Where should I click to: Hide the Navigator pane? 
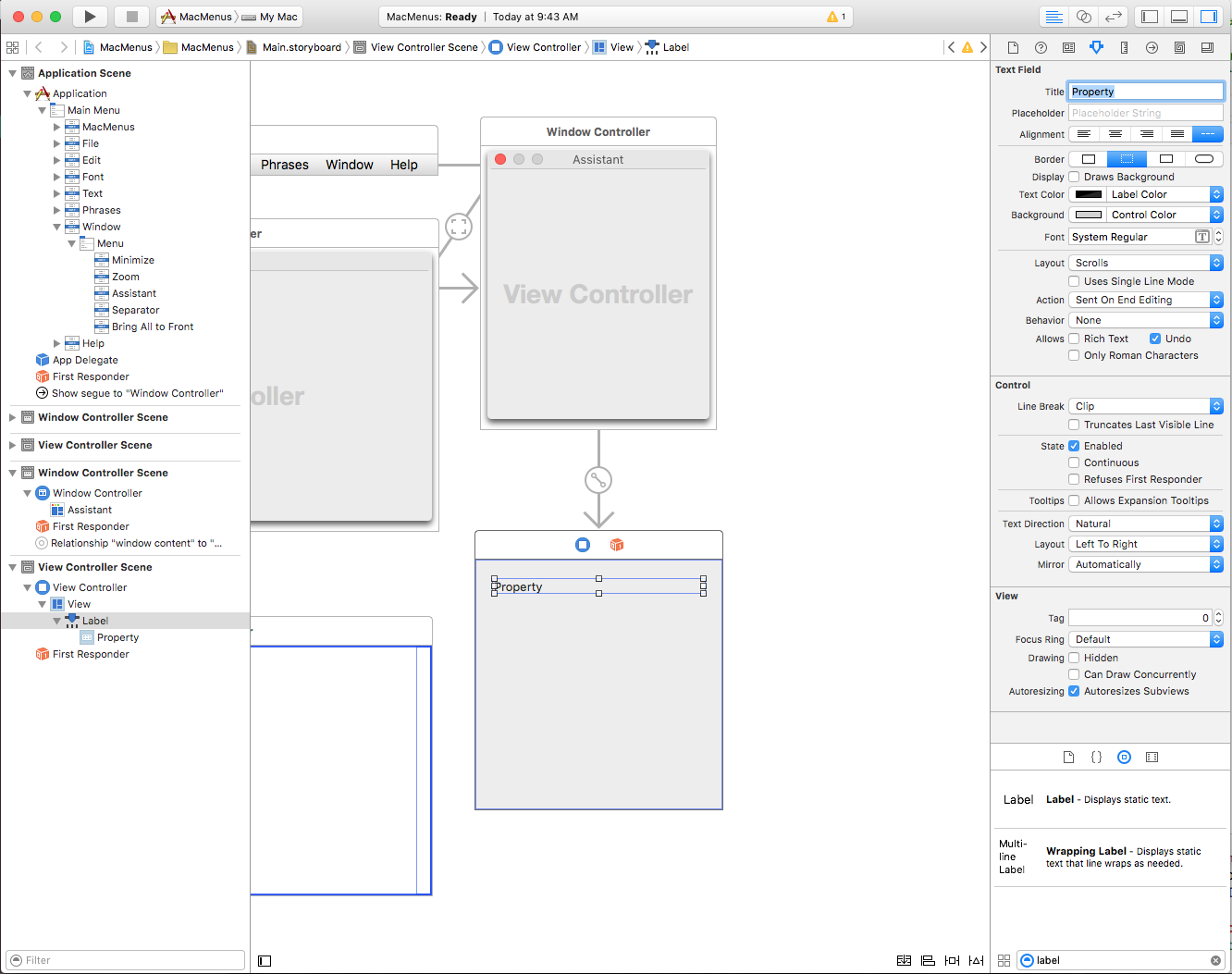[x=1150, y=17]
